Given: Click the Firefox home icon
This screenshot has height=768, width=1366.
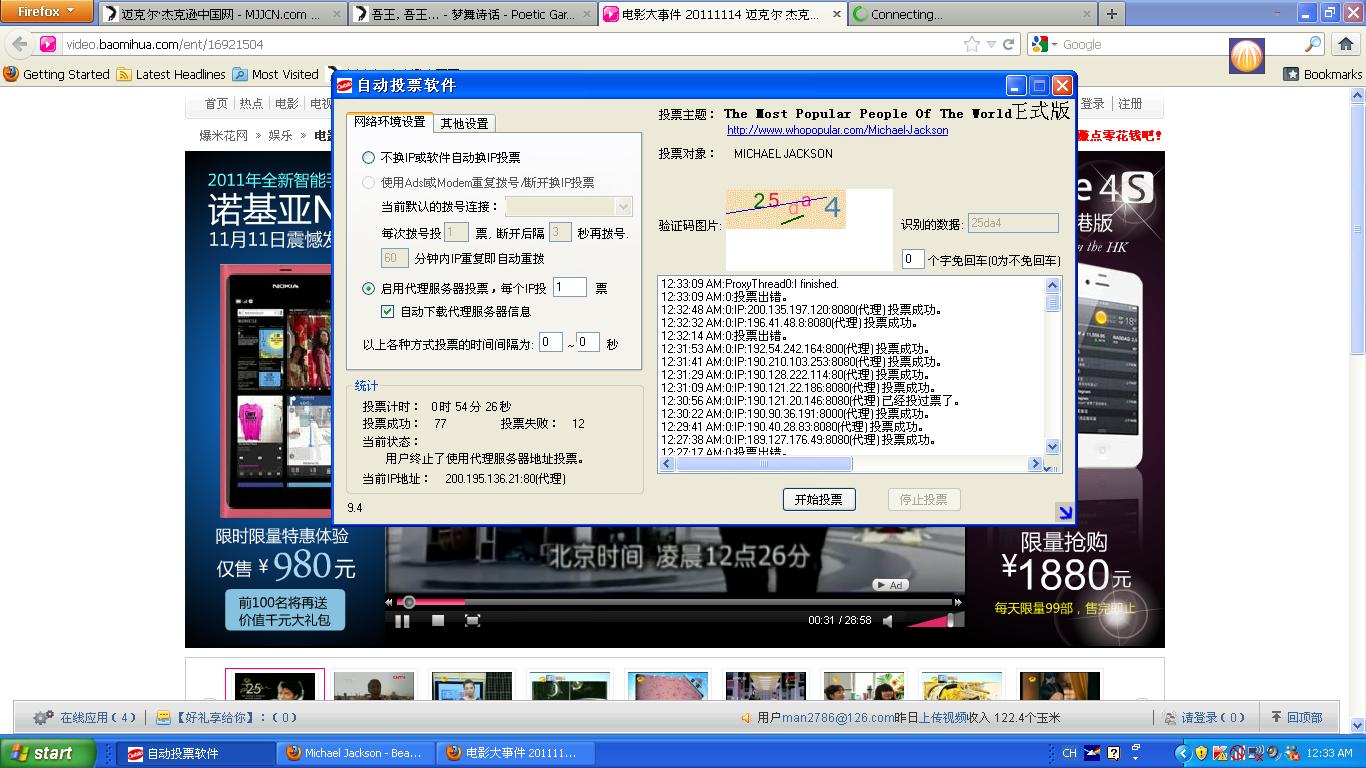Looking at the screenshot, I should click(1345, 44).
